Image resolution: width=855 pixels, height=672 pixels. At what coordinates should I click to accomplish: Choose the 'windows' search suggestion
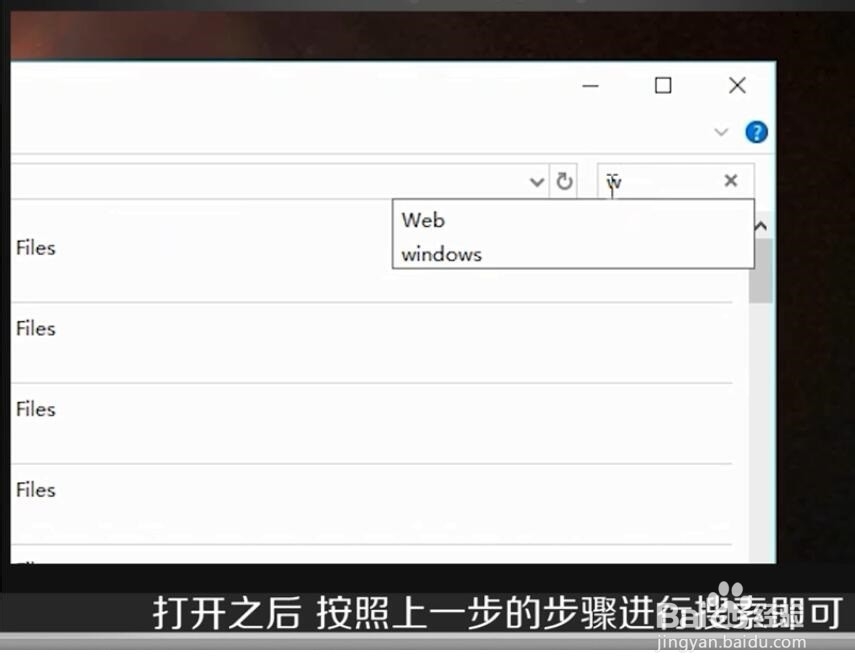pyautogui.click(x=573, y=254)
